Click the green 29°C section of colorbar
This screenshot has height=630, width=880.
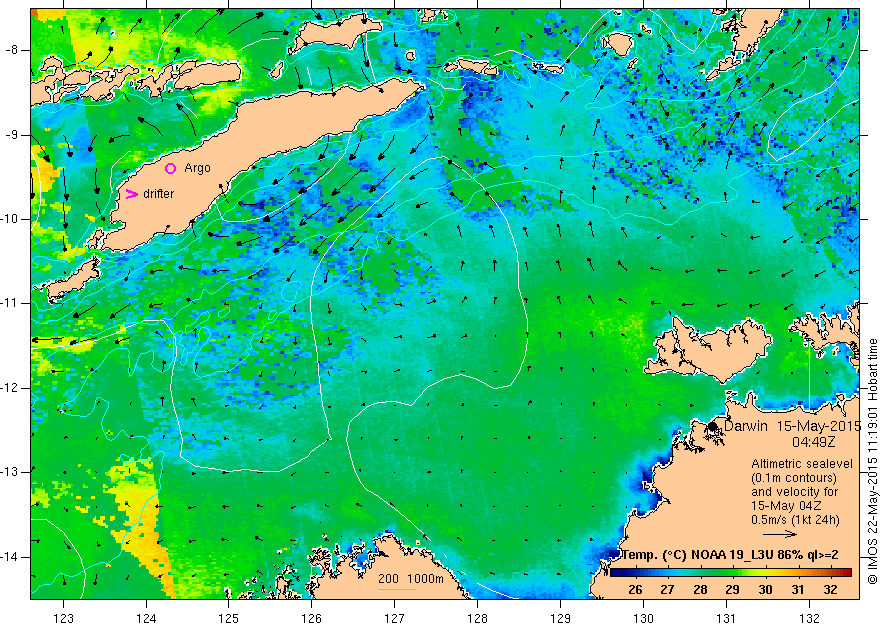pyautogui.click(x=732, y=573)
